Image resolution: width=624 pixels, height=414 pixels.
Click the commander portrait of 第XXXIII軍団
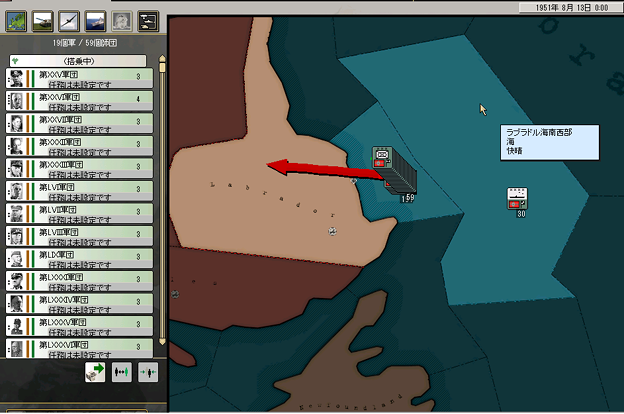tap(16, 168)
